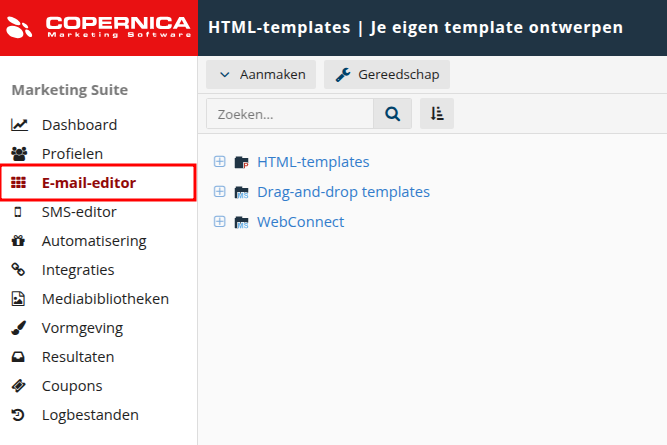Focus the Zoeken search field
Image resolution: width=667 pixels, height=445 pixels.
pyautogui.click(x=289, y=114)
